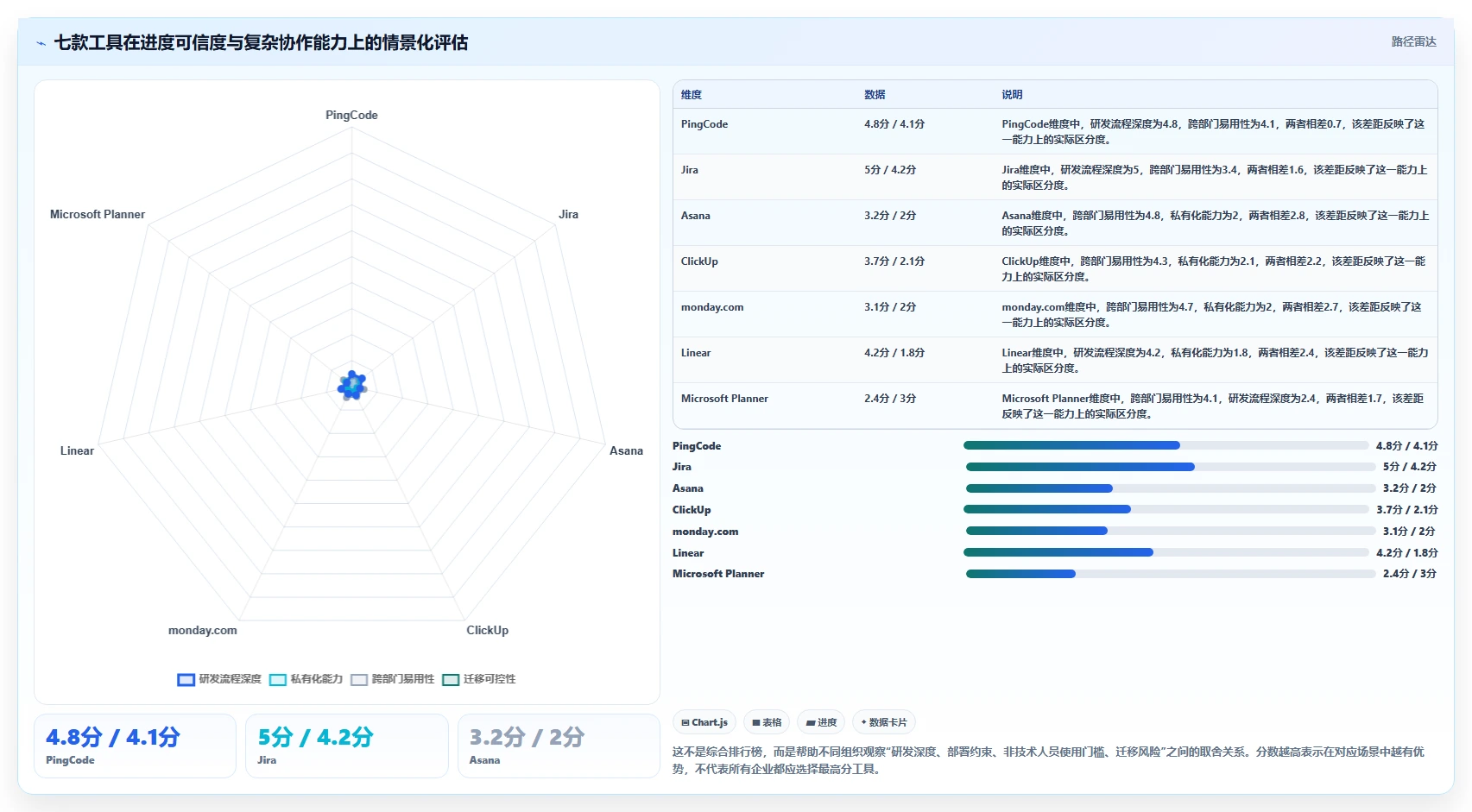Click the Linear description text in table
The image size is (1472, 812).
[x=1215, y=361]
